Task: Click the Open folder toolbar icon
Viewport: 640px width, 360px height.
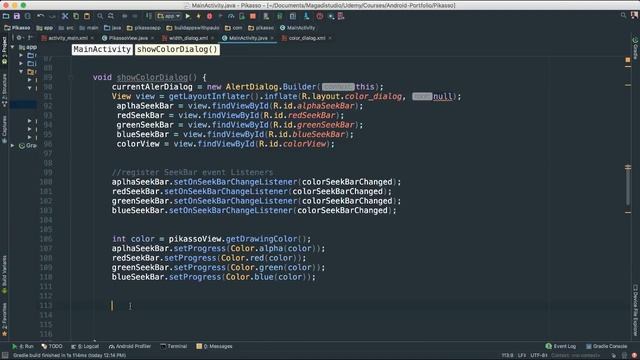Action: point(6,16)
